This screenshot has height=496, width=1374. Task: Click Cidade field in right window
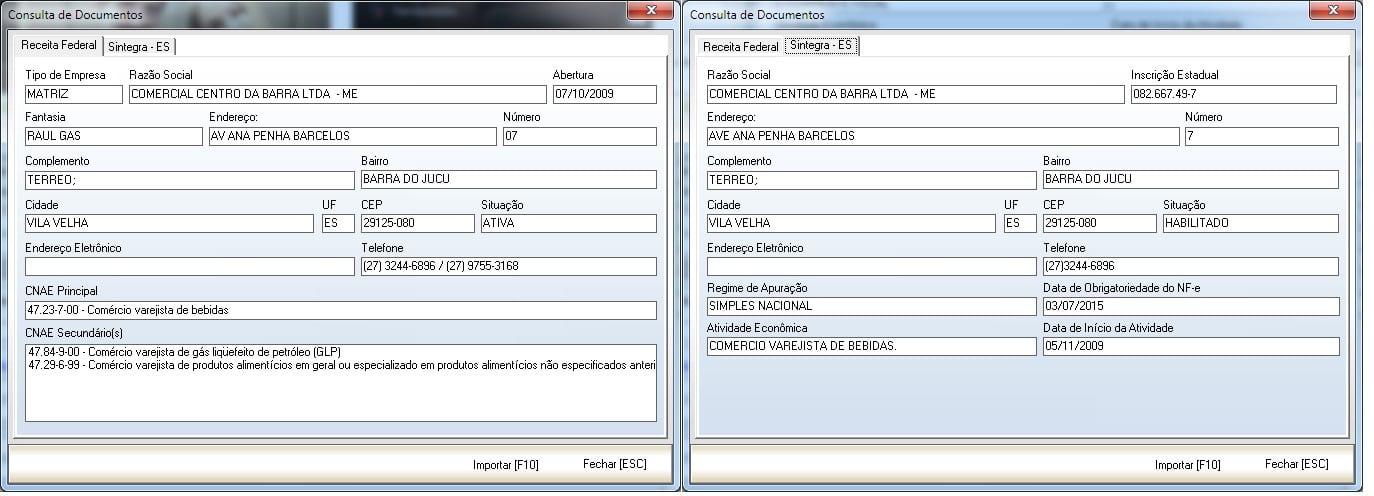click(x=851, y=223)
